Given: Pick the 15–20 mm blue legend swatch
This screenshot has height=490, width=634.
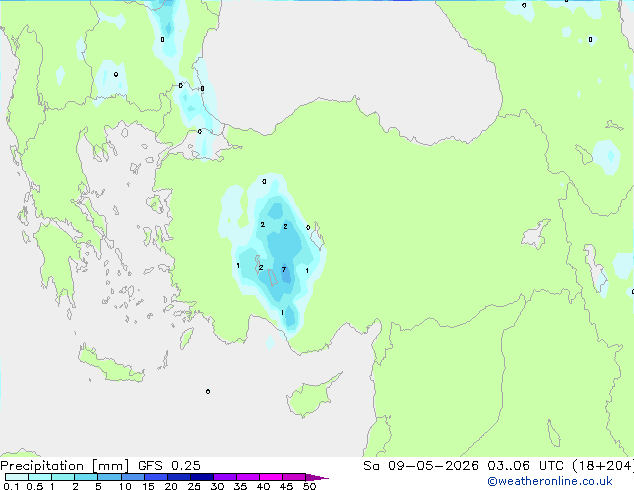Looking at the screenshot, I should [155, 477].
